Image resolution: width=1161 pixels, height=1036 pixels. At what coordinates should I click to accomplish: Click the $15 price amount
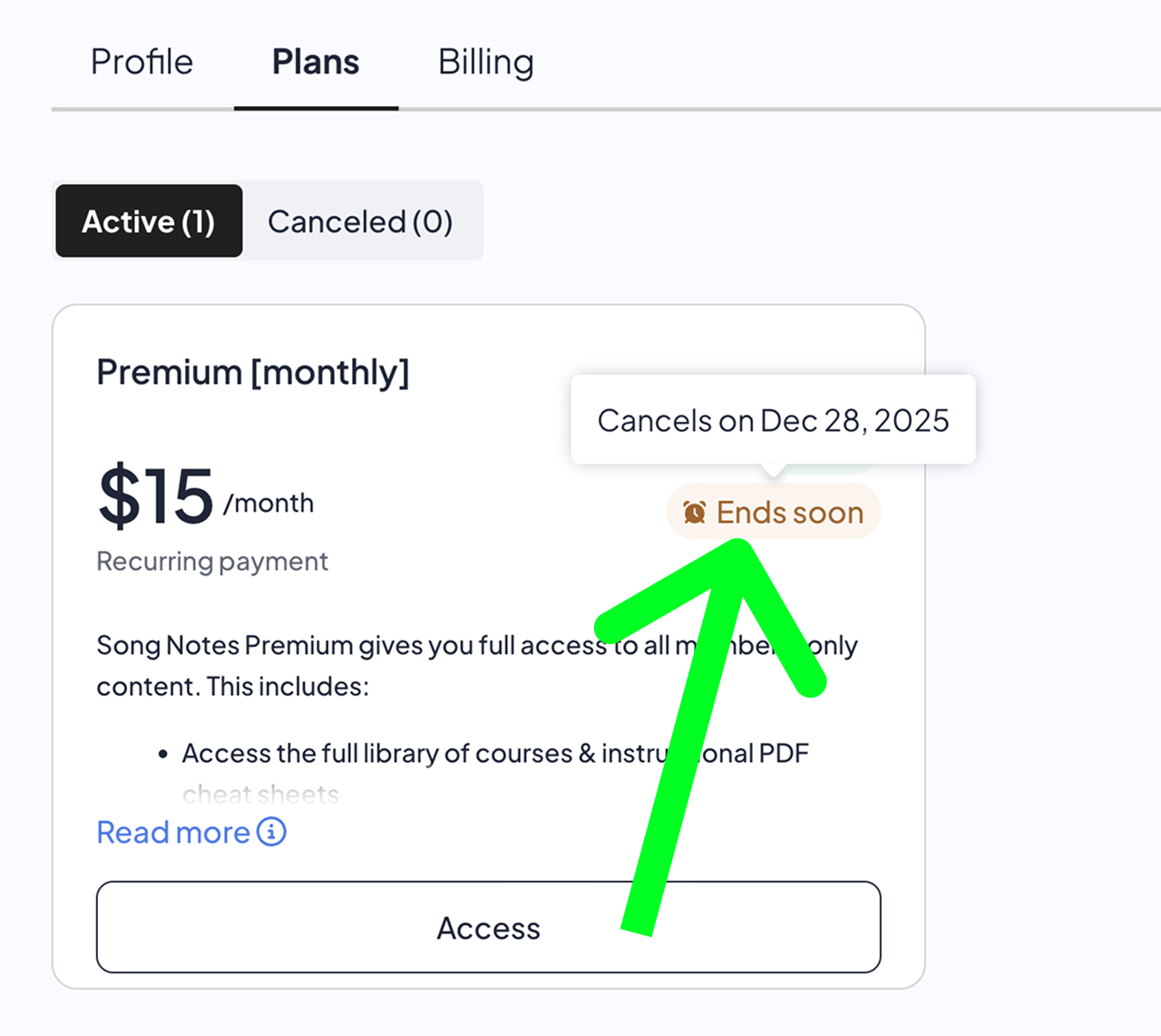coord(155,496)
